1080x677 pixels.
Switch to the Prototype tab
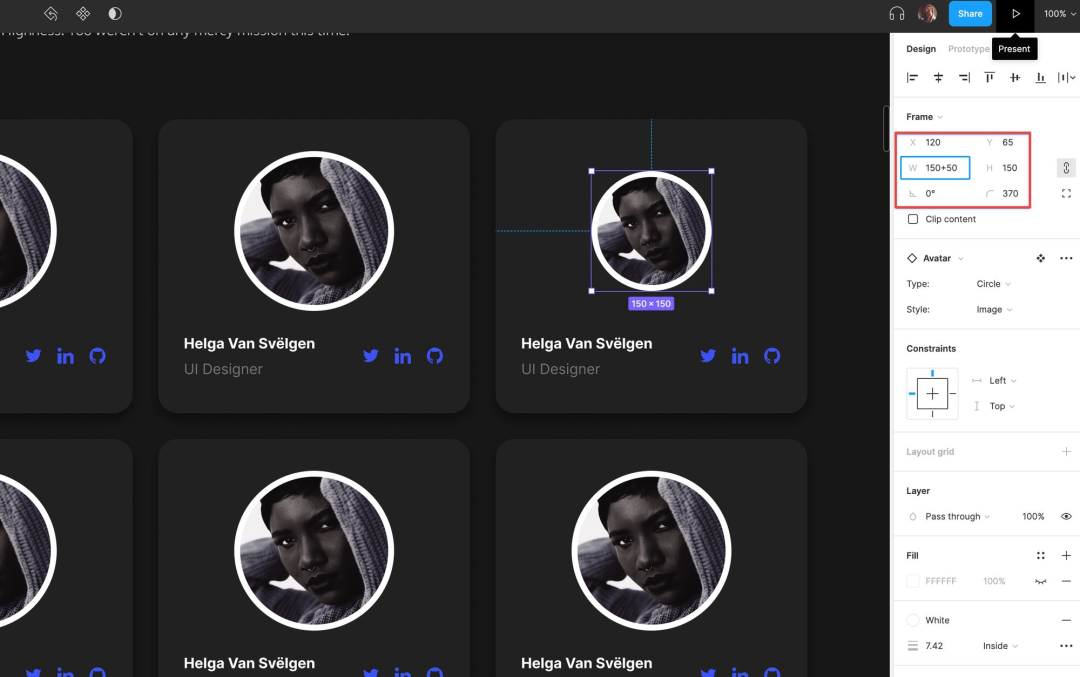click(968, 49)
